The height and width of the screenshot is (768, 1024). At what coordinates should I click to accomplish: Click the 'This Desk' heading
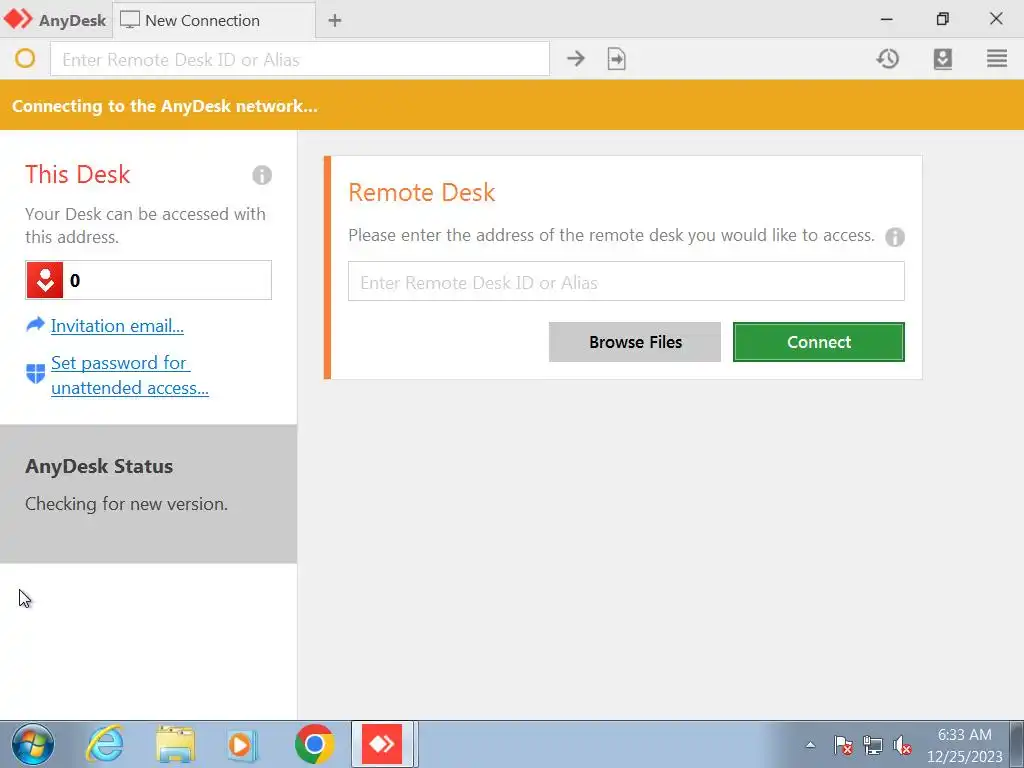[78, 174]
